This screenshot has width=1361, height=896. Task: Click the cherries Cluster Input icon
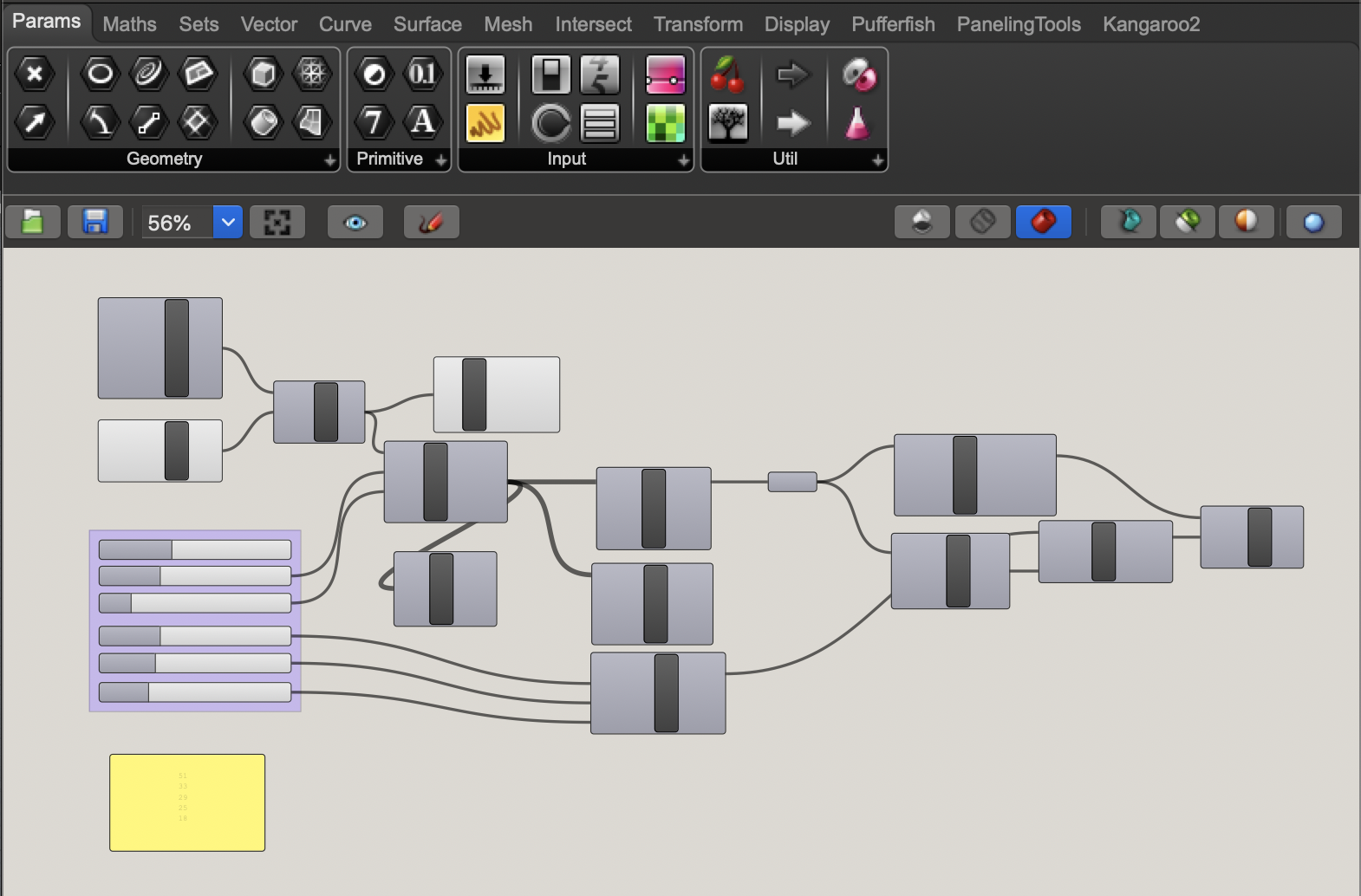click(x=727, y=75)
